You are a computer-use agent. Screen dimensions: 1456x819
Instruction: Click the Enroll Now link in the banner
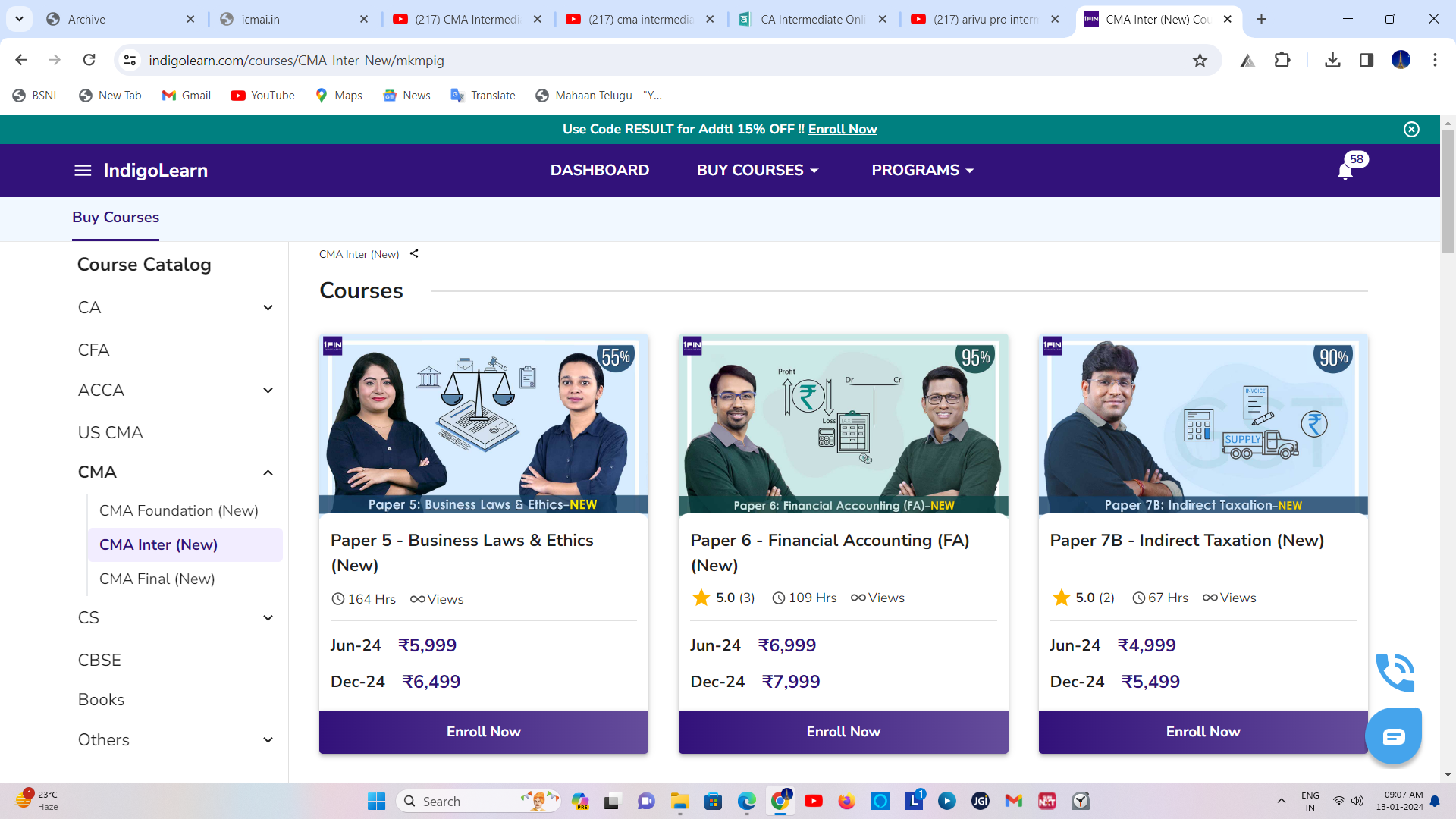(842, 130)
